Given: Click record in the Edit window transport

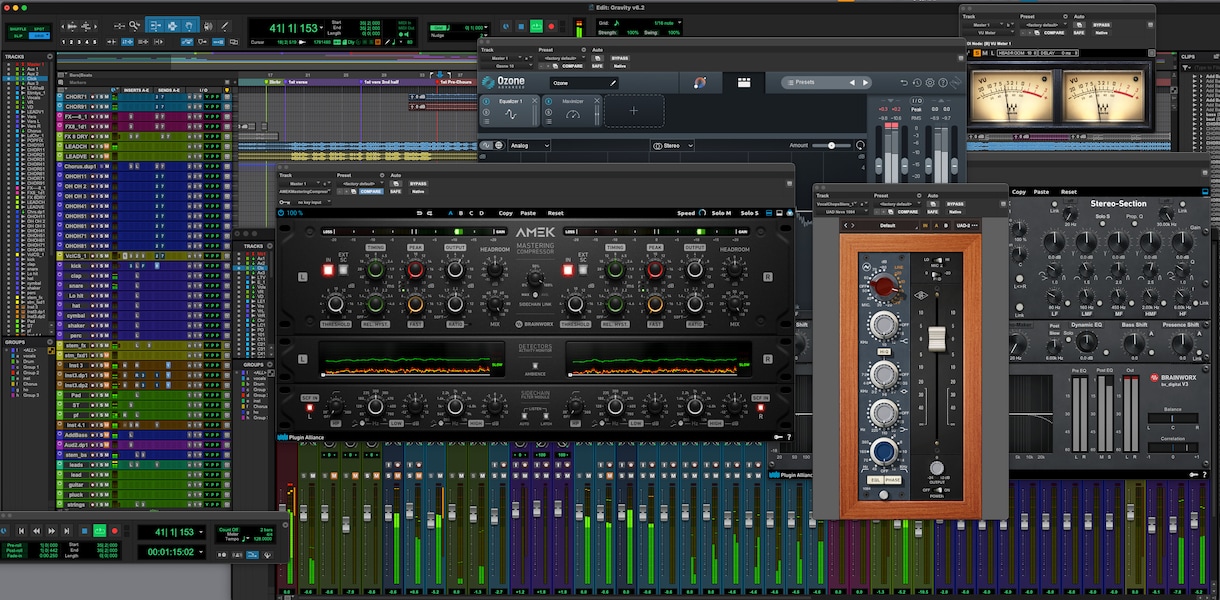Looking at the screenshot, I should pyautogui.click(x=552, y=26).
